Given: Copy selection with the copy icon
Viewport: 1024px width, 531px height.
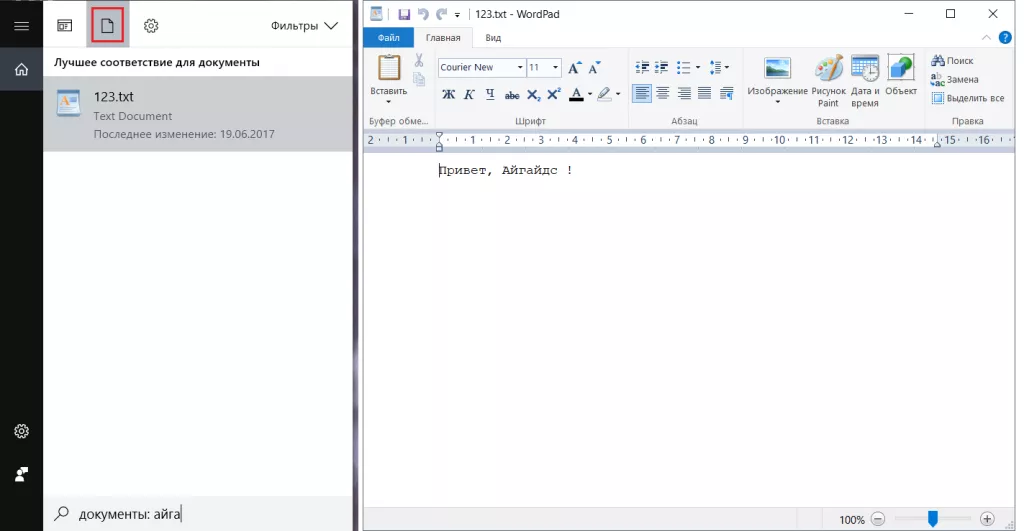Looking at the screenshot, I should pos(419,79).
